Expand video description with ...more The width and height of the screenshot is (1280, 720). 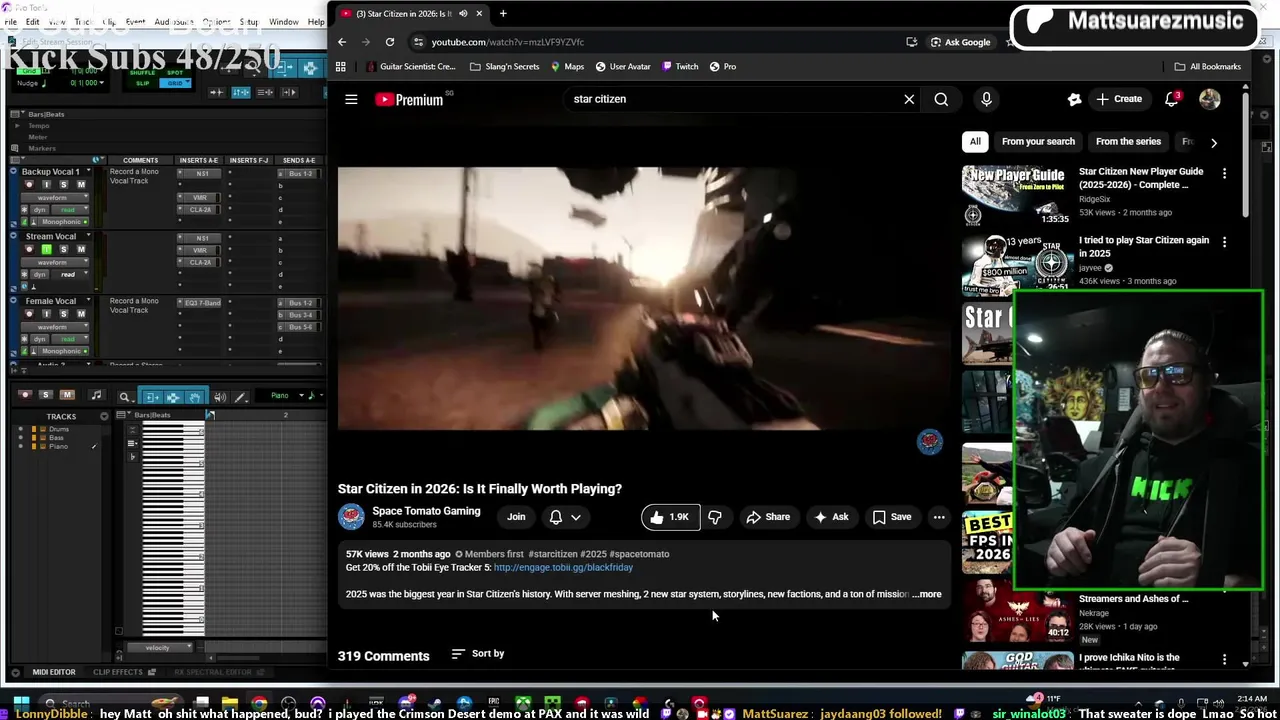[x=927, y=594]
